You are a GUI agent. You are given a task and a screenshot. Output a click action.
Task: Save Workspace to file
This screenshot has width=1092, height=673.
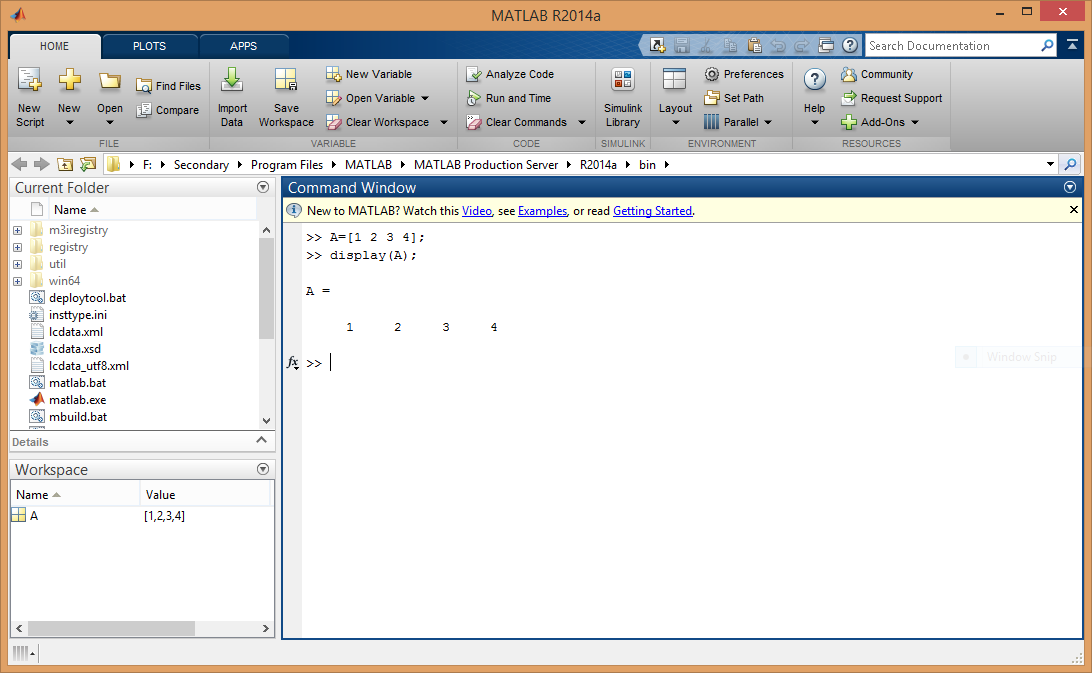pyautogui.click(x=286, y=98)
